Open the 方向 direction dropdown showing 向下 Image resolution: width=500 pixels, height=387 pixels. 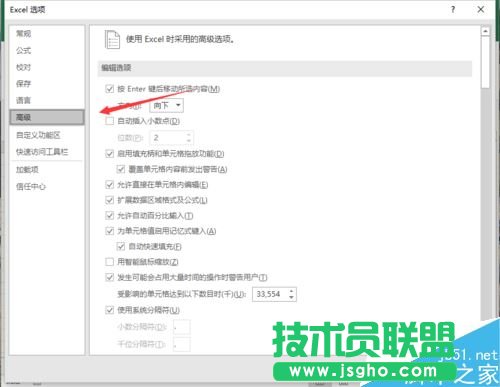166,106
